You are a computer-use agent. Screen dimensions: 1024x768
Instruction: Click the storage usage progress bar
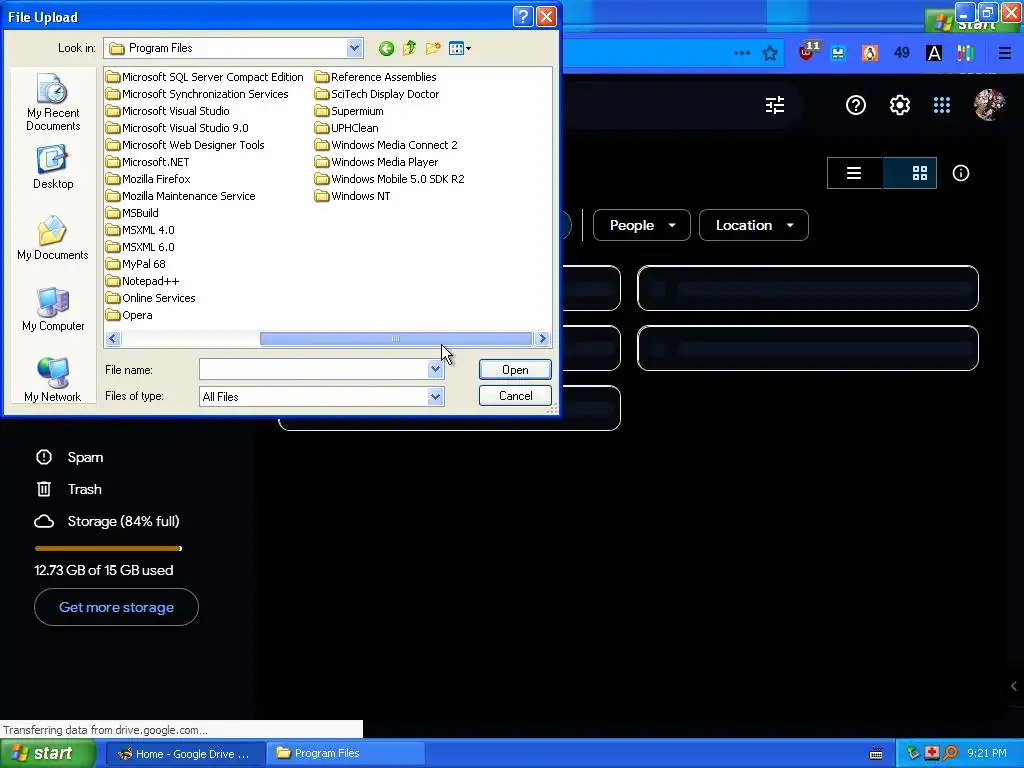tap(108, 549)
